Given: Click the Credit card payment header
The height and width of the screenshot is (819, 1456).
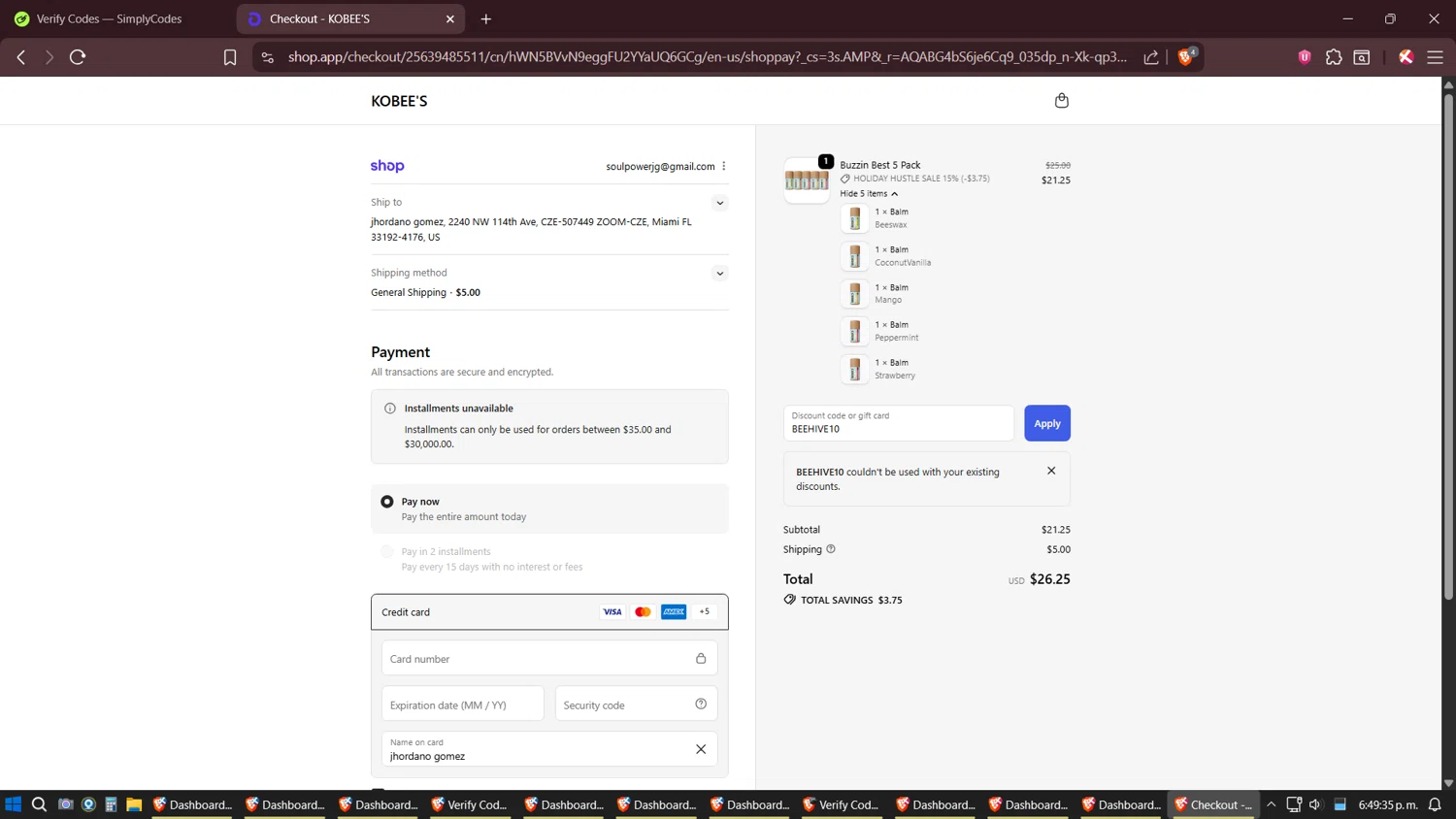Looking at the screenshot, I should pyautogui.click(x=549, y=612).
